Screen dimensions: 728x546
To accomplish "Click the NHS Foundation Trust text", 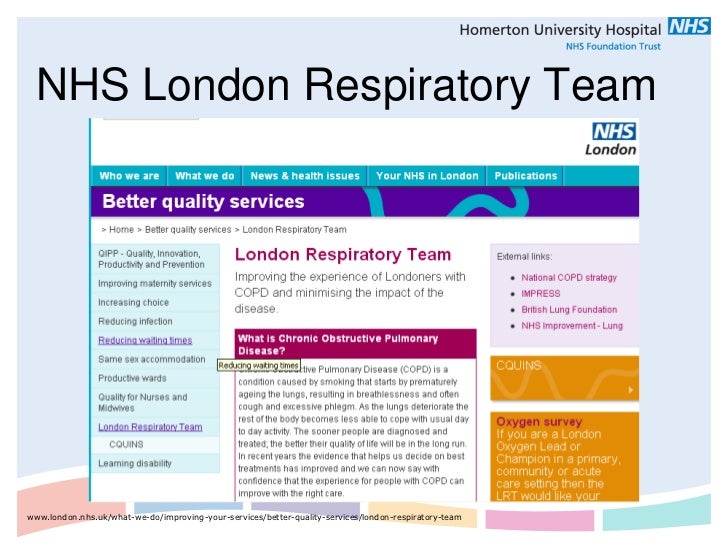I will click(613, 46).
